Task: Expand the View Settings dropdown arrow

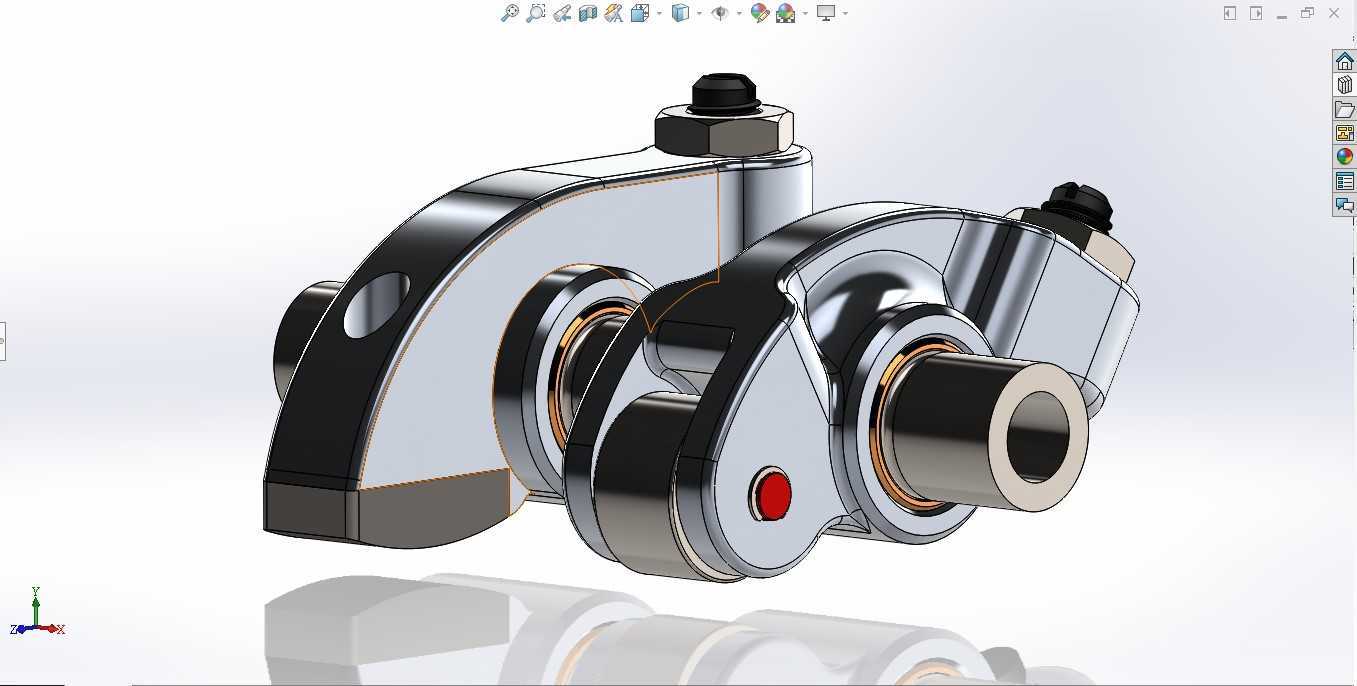Action: 845,13
